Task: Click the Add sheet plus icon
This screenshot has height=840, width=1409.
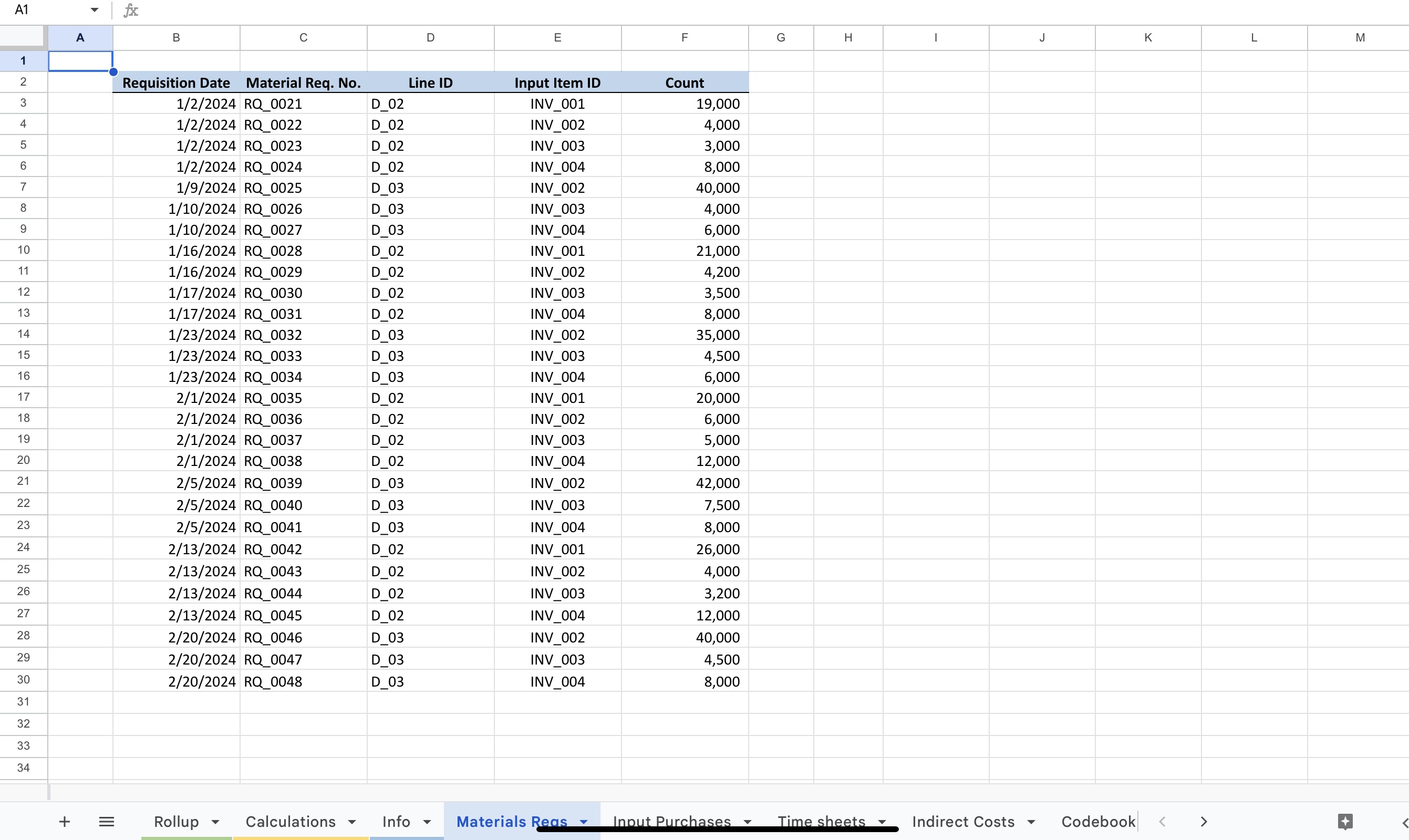Action: point(65,821)
